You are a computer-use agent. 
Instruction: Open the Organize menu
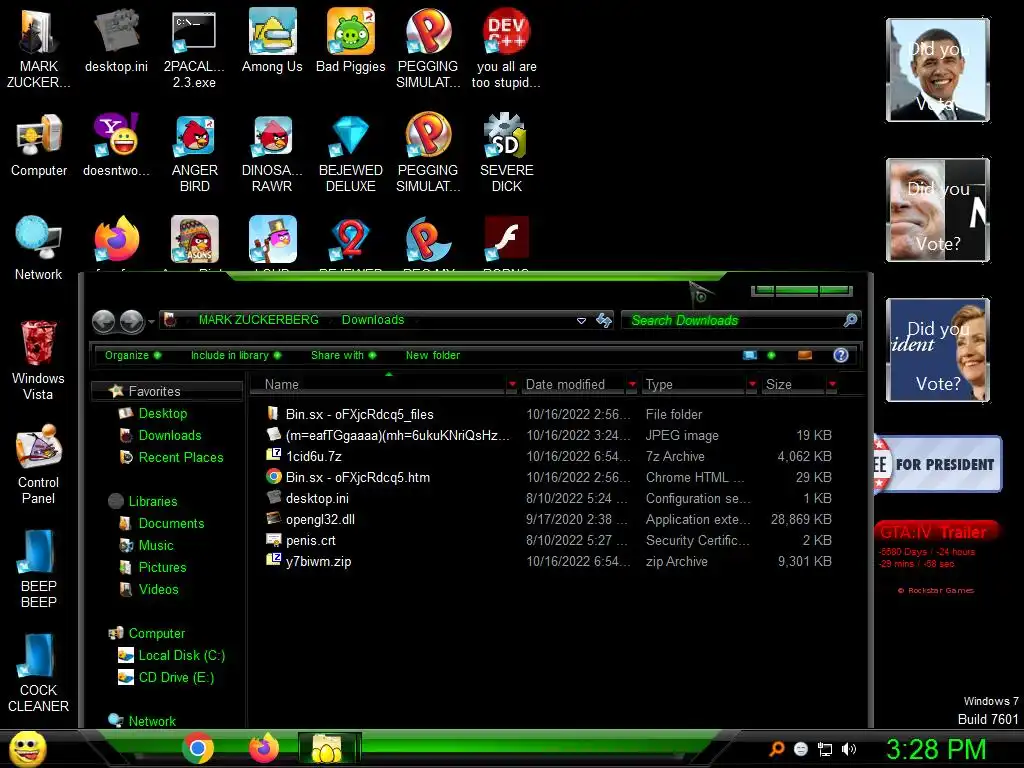(133, 355)
